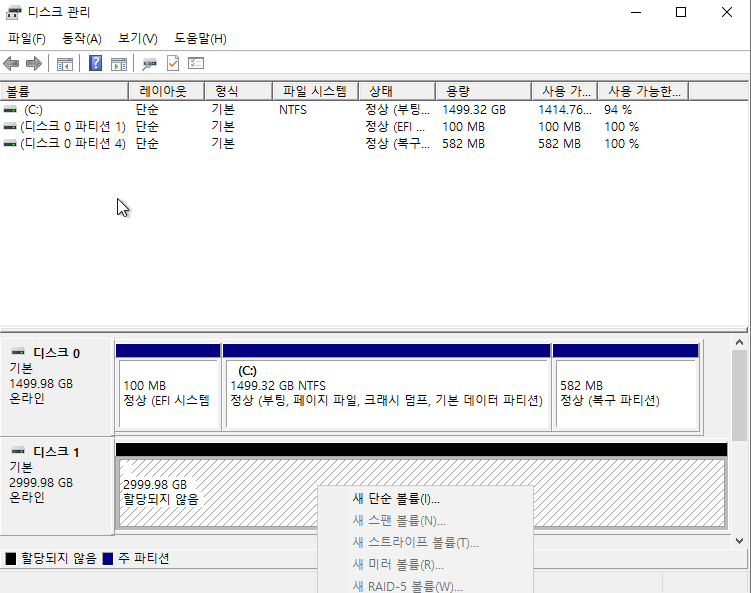Sort by the 사용 가... column header

pos(565,91)
